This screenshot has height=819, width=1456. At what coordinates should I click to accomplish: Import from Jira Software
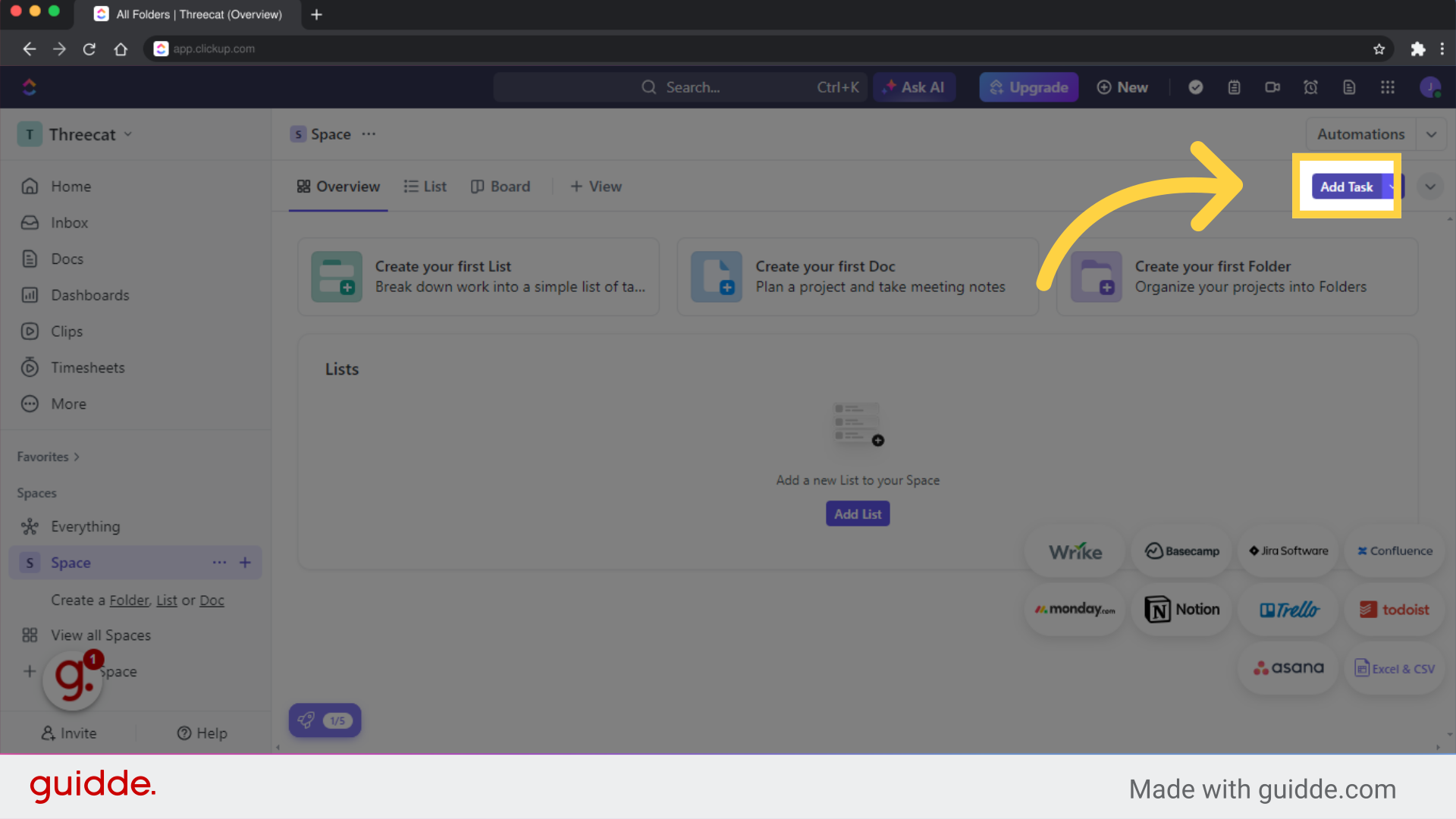(1288, 551)
